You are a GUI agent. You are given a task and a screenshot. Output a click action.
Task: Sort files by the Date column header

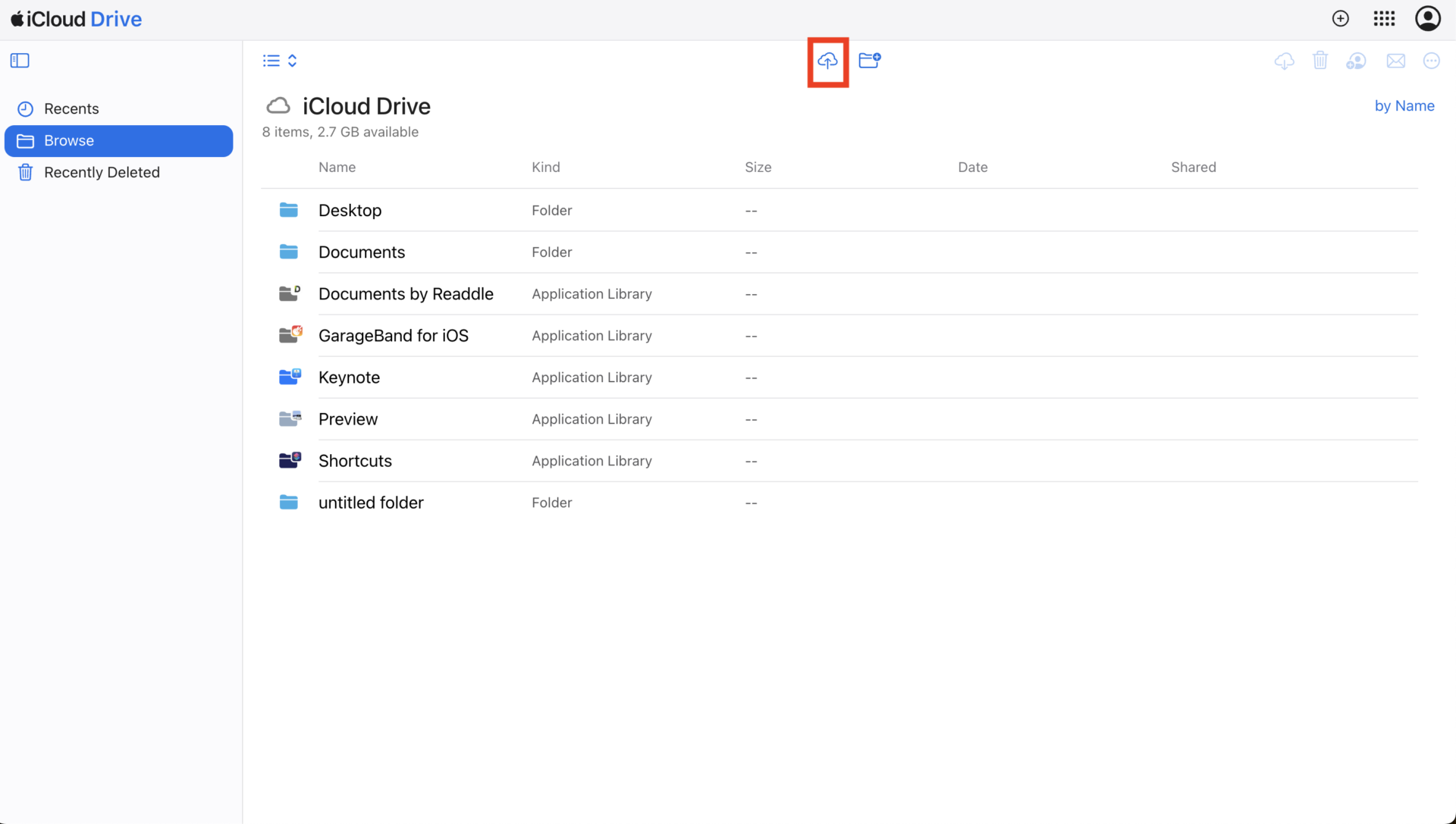pyautogui.click(x=972, y=167)
